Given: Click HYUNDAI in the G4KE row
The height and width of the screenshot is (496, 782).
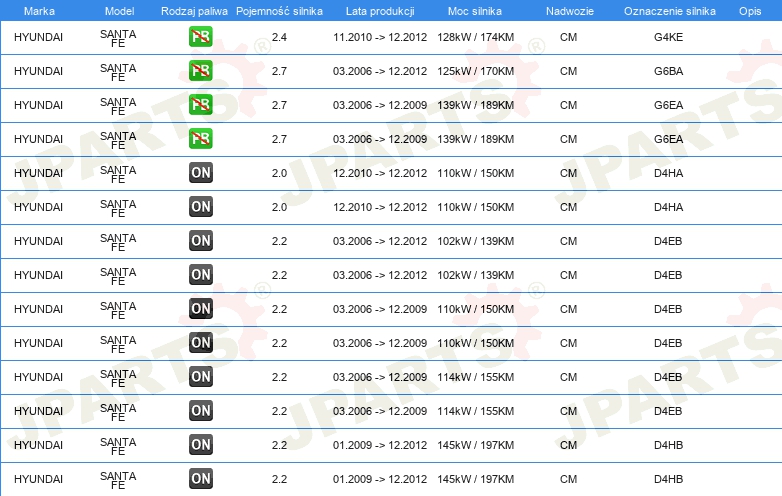Looking at the screenshot, I should [x=38, y=37].
